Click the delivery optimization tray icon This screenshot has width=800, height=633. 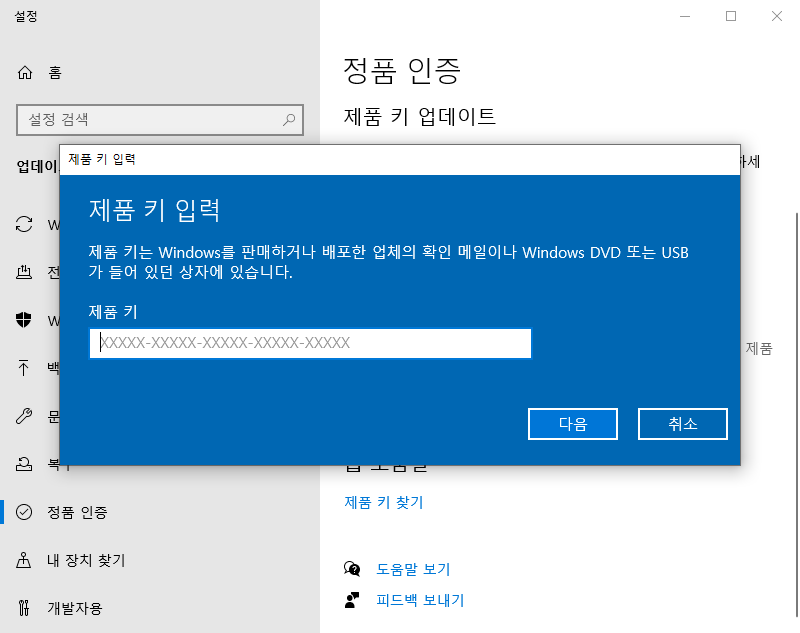click(24, 272)
